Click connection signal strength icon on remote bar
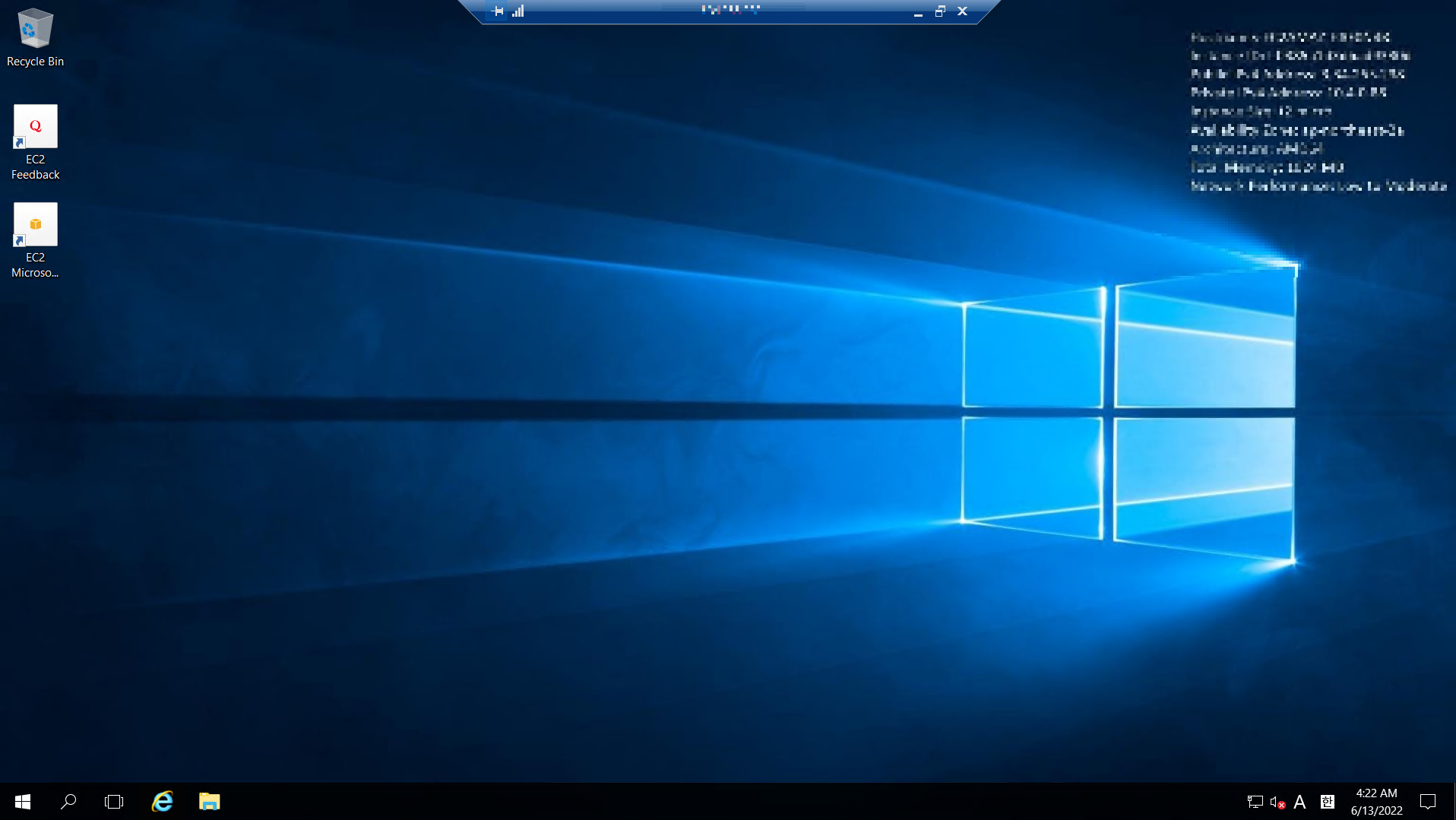This screenshot has width=1456, height=820. (518, 11)
